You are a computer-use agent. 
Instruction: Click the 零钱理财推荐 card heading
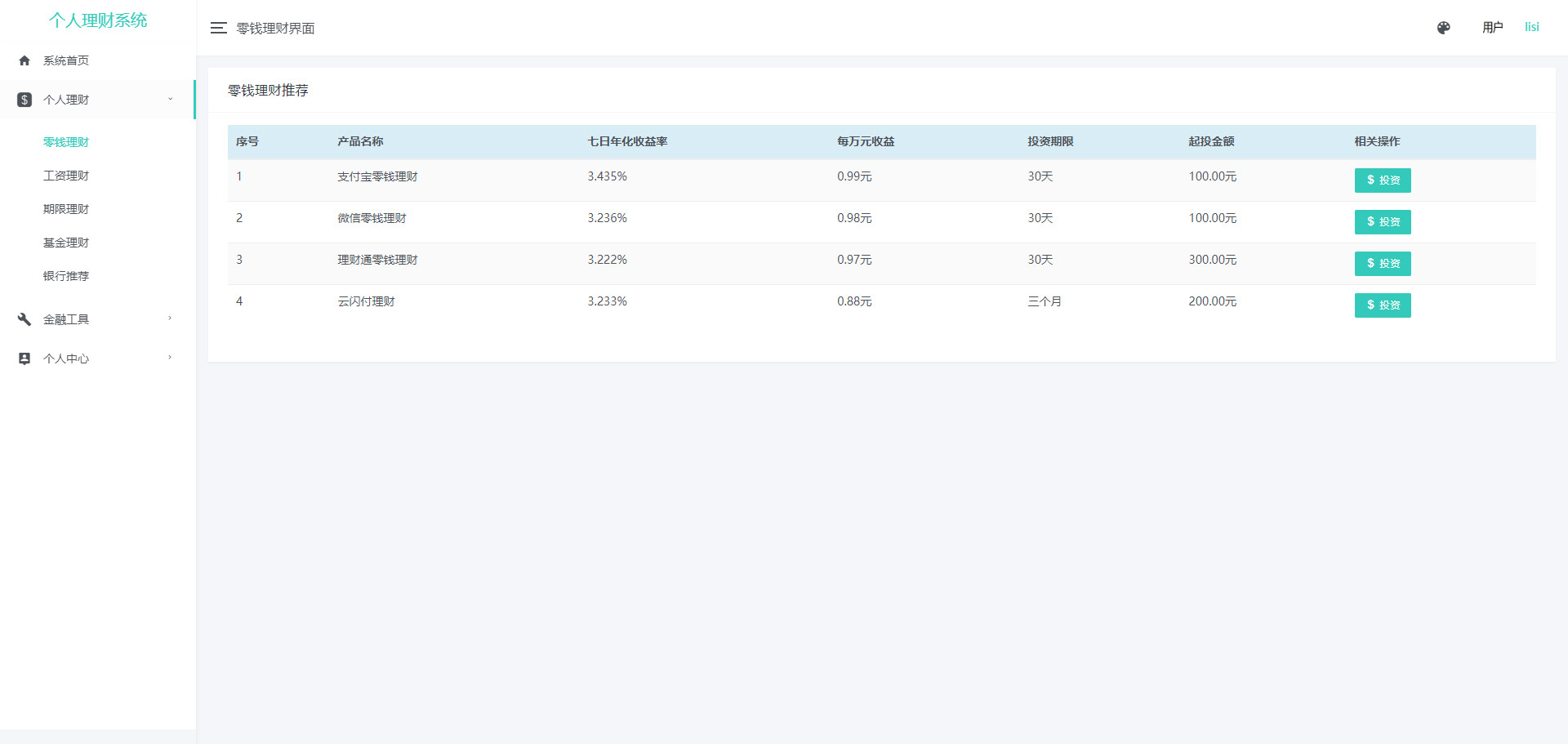[x=268, y=91]
